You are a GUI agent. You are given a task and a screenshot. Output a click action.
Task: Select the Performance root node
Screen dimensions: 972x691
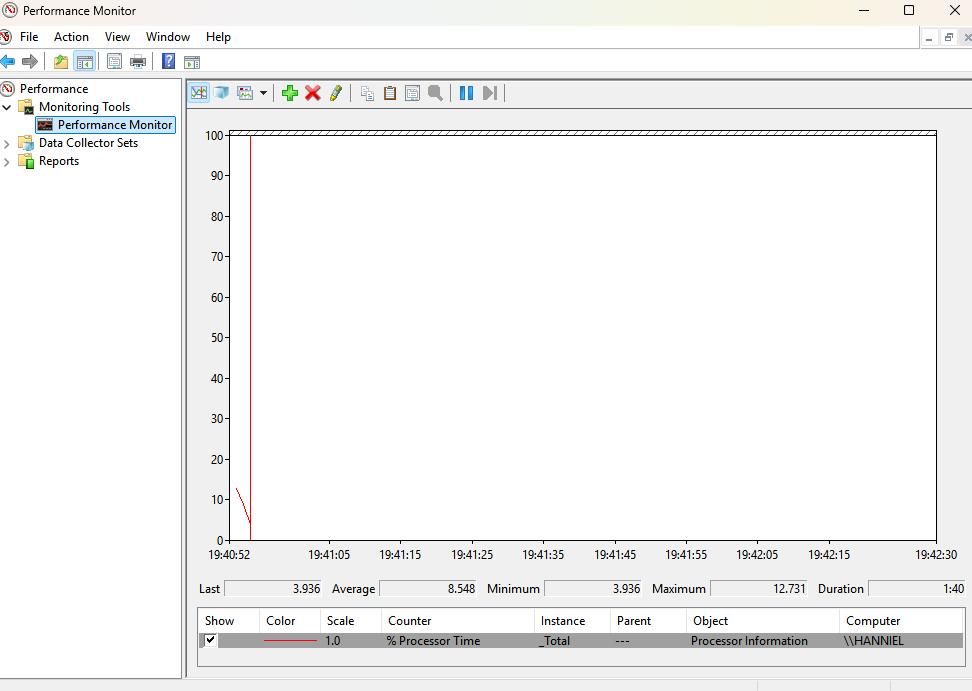click(x=54, y=89)
